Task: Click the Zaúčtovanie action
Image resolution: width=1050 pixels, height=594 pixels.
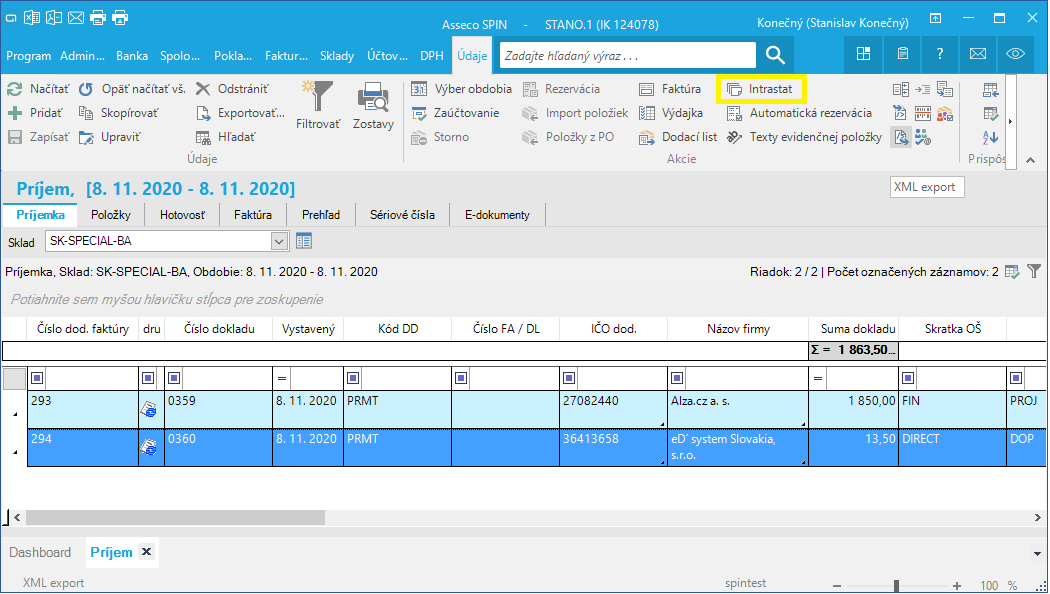Action: [x=456, y=113]
